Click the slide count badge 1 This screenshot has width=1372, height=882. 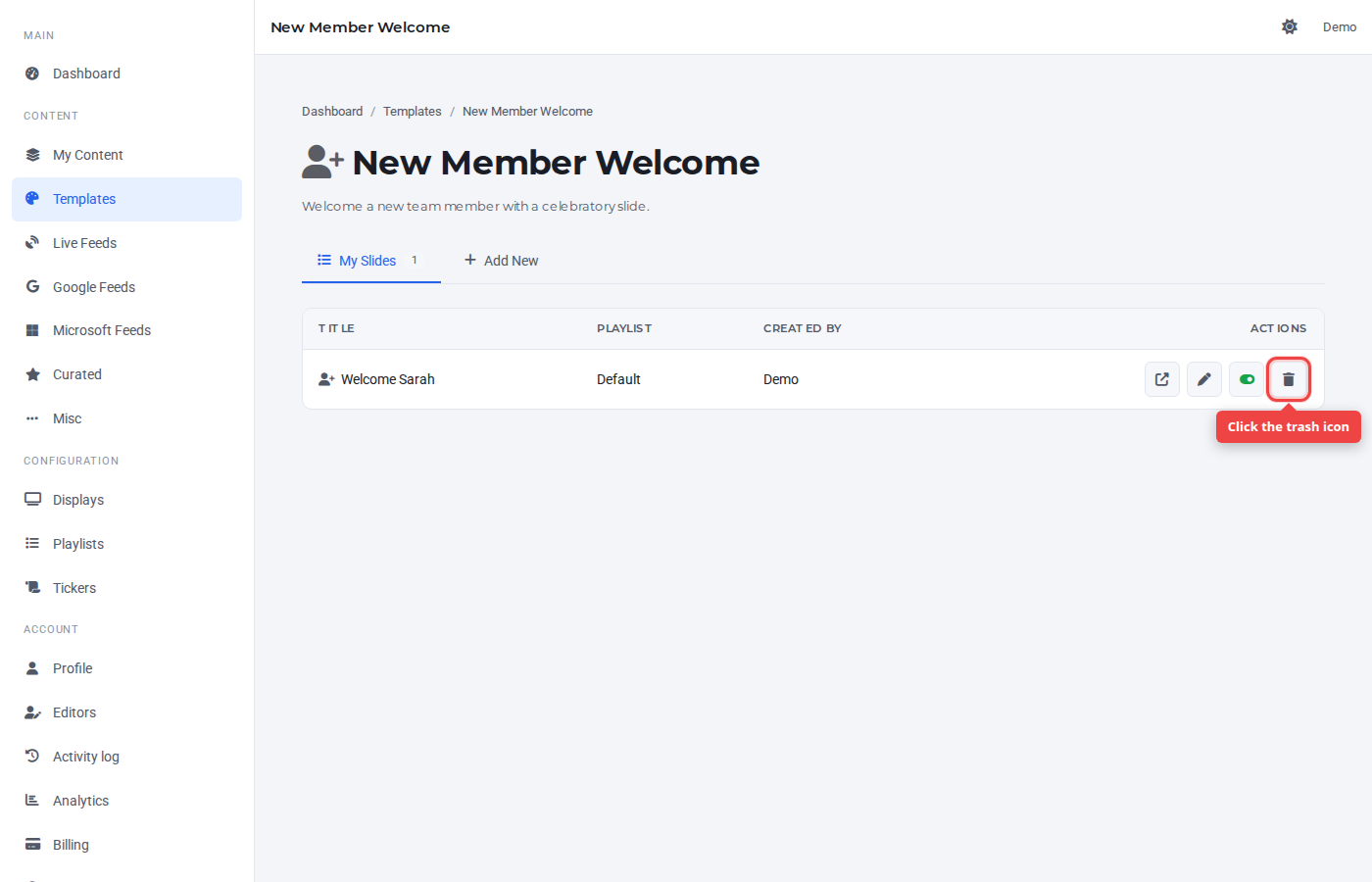[x=415, y=260]
